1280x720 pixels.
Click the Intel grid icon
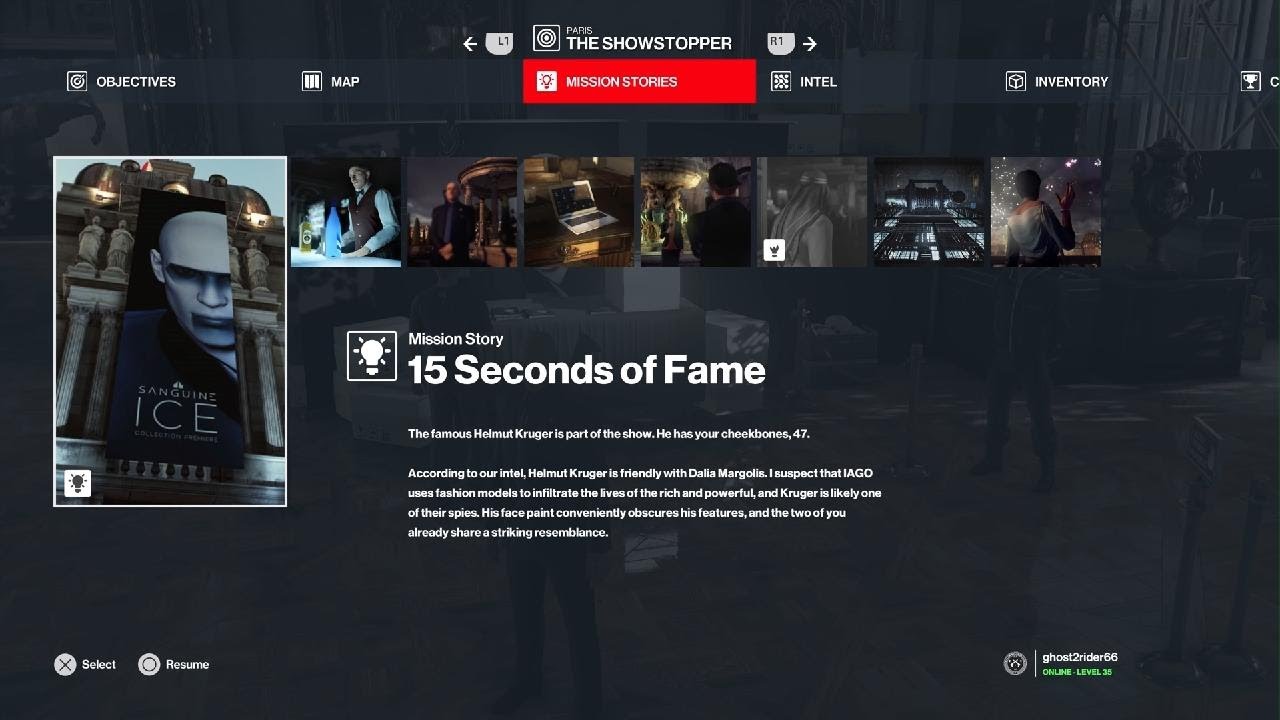point(781,82)
